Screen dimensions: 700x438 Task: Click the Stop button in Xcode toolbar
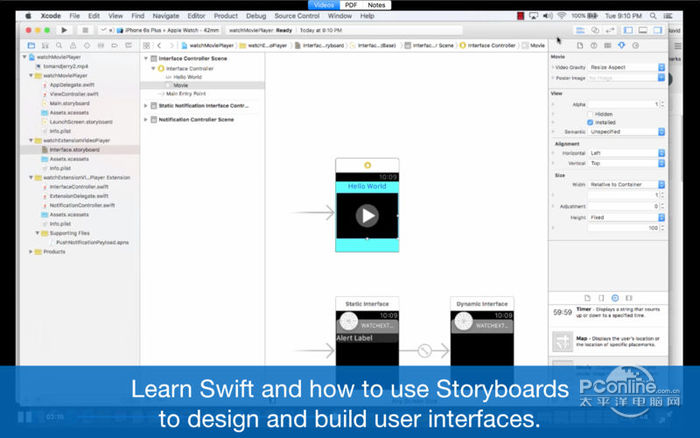pos(85,30)
